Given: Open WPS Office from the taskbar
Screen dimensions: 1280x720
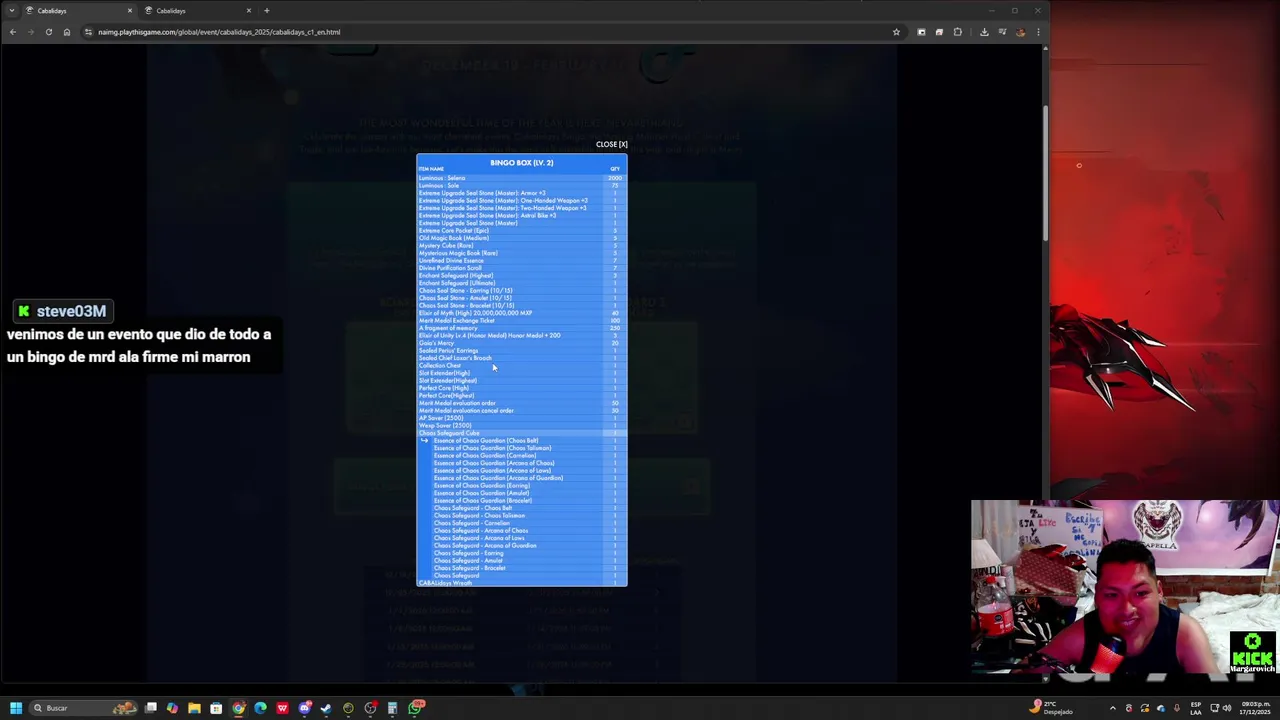Looking at the screenshot, I should tap(282, 708).
